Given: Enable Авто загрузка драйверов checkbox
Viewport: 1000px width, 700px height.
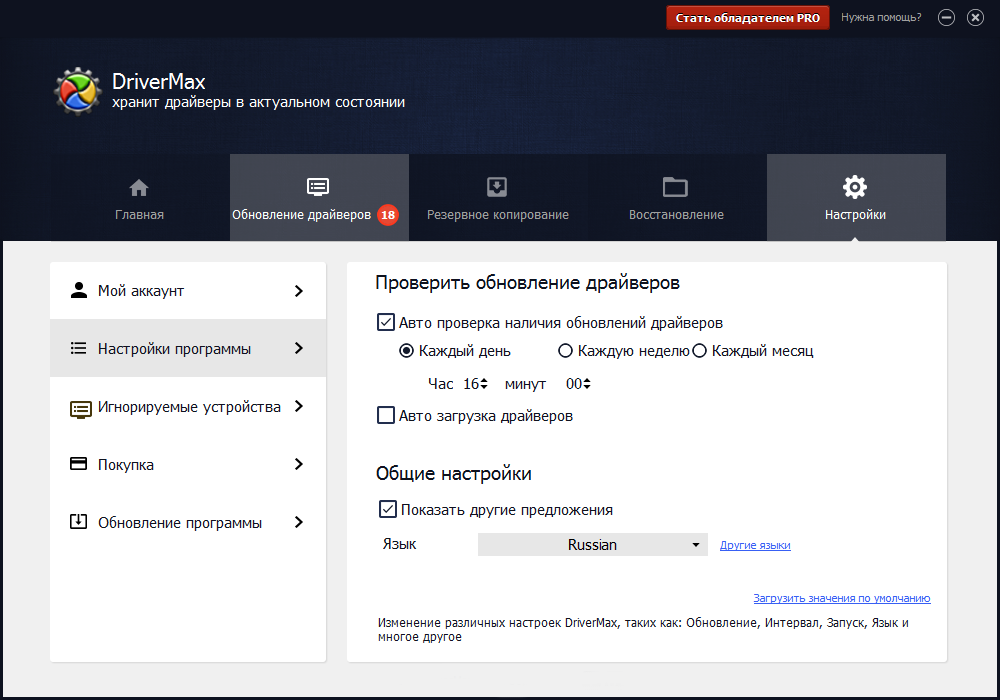Looking at the screenshot, I should click(386, 415).
